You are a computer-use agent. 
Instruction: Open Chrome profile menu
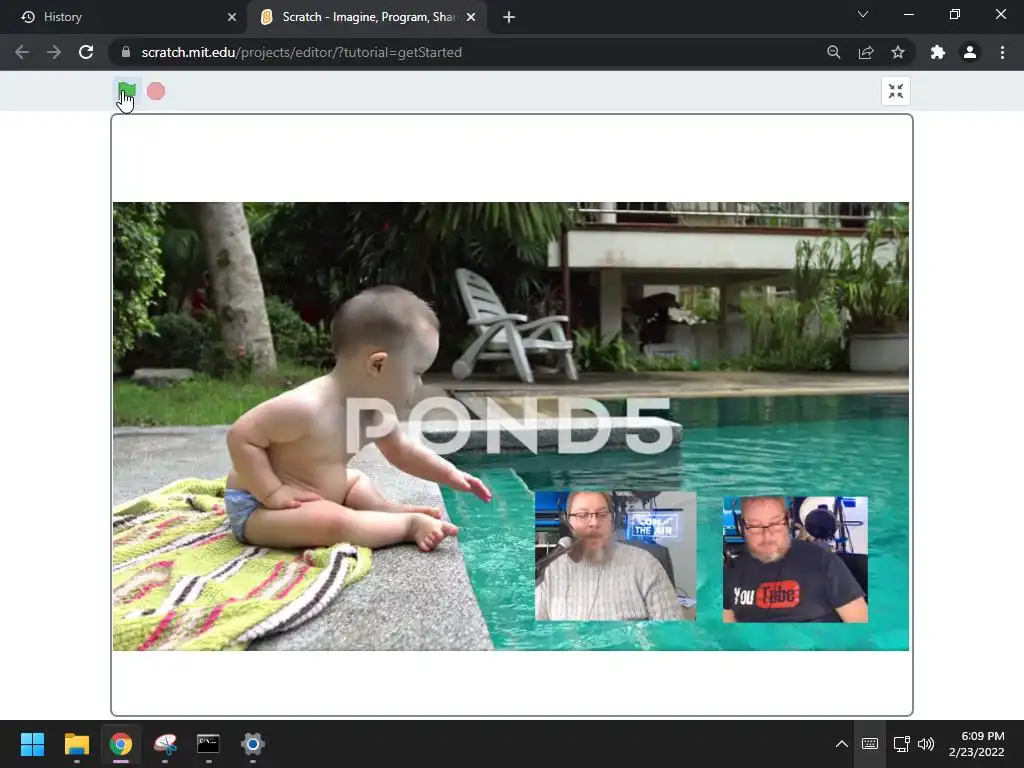click(970, 52)
